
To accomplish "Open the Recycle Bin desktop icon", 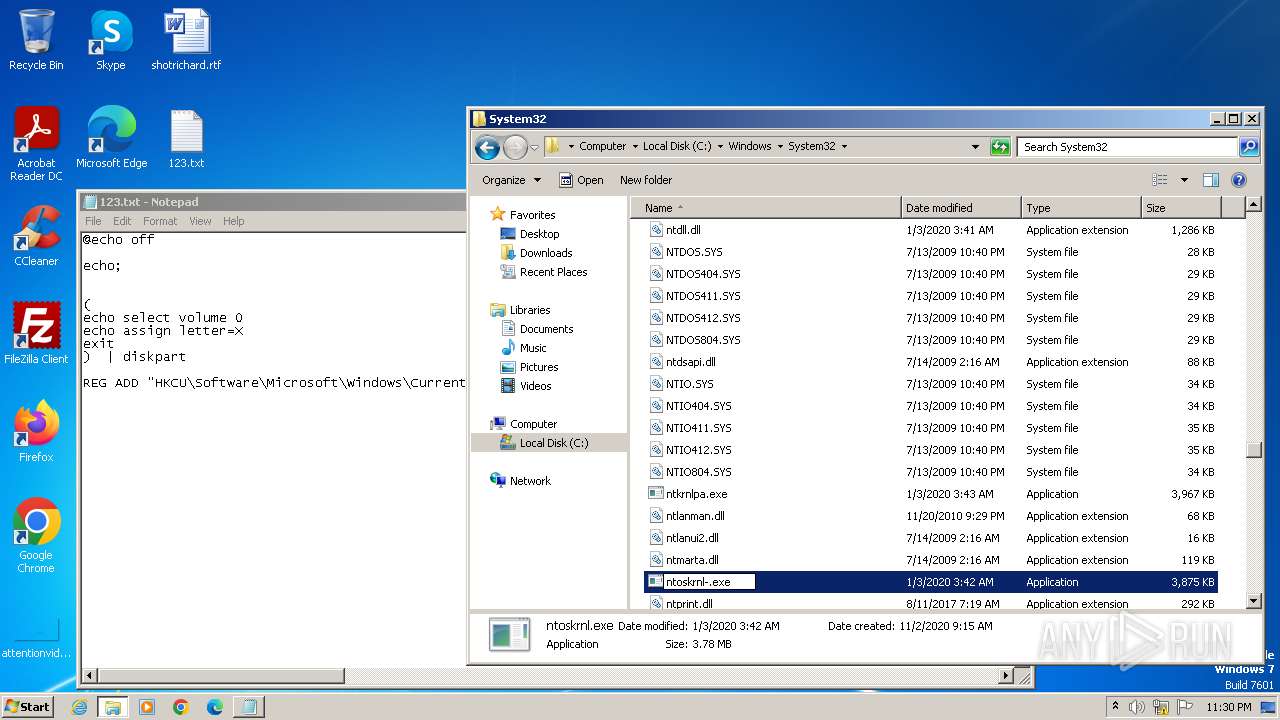I will [x=36, y=40].
